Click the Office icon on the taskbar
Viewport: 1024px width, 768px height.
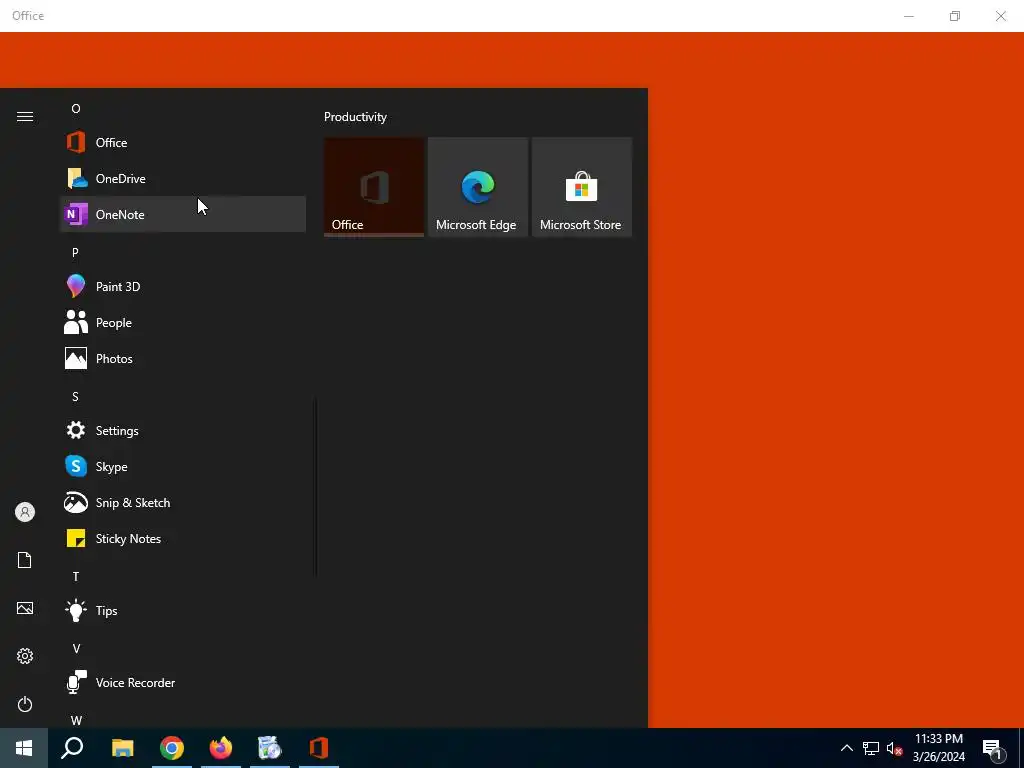click(319, 748)
